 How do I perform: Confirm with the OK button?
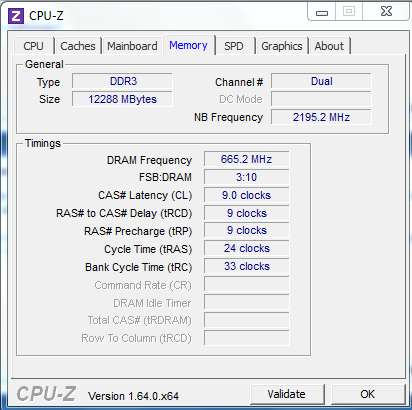[368, 394]
